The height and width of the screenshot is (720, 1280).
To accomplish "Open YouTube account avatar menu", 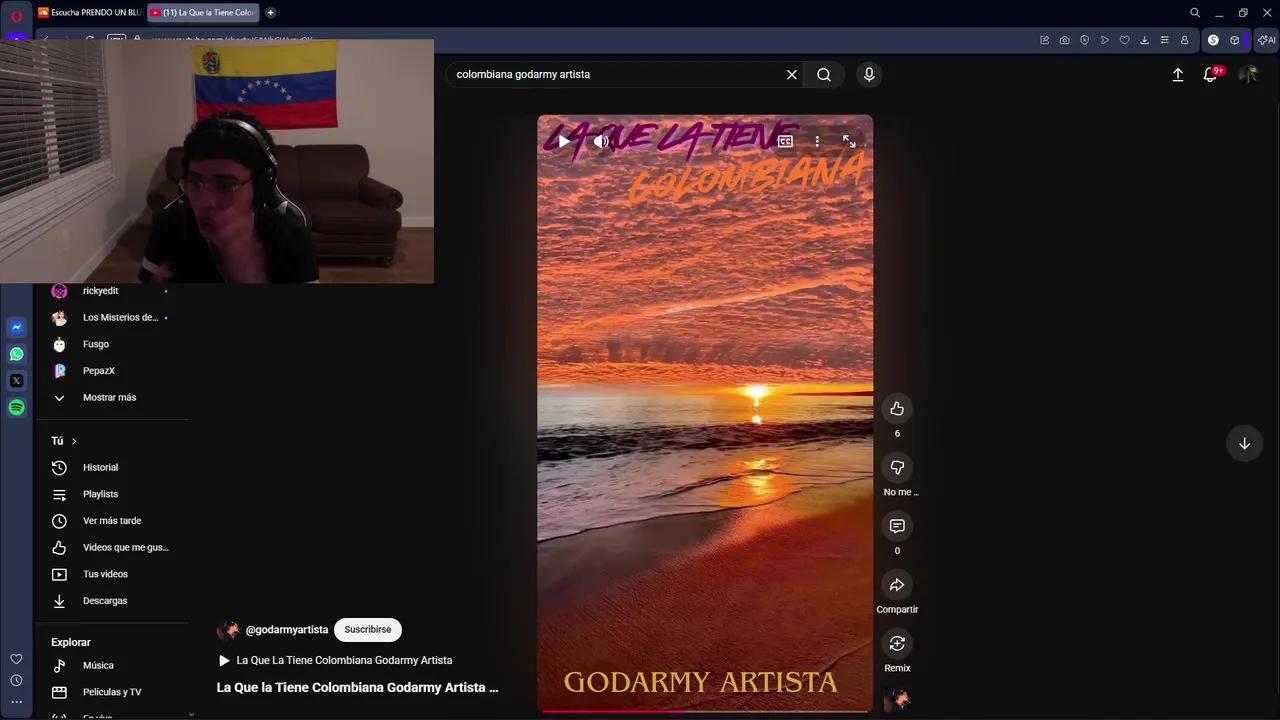I will click(x=1248, y=74).
